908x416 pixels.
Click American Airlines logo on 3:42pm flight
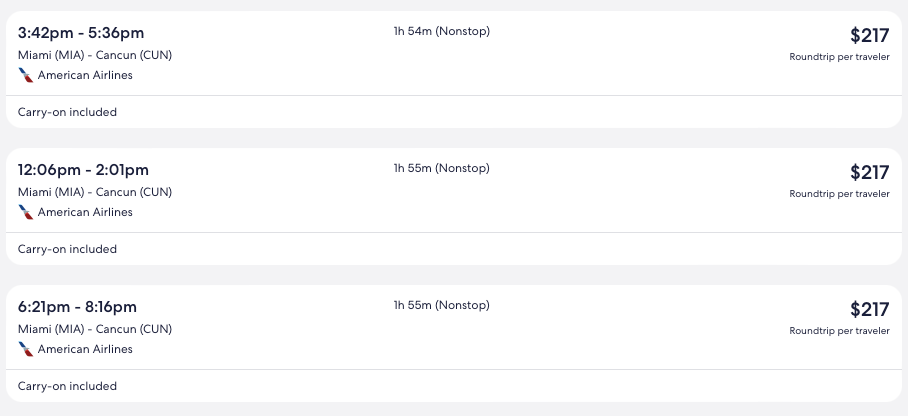coord(26,75)
